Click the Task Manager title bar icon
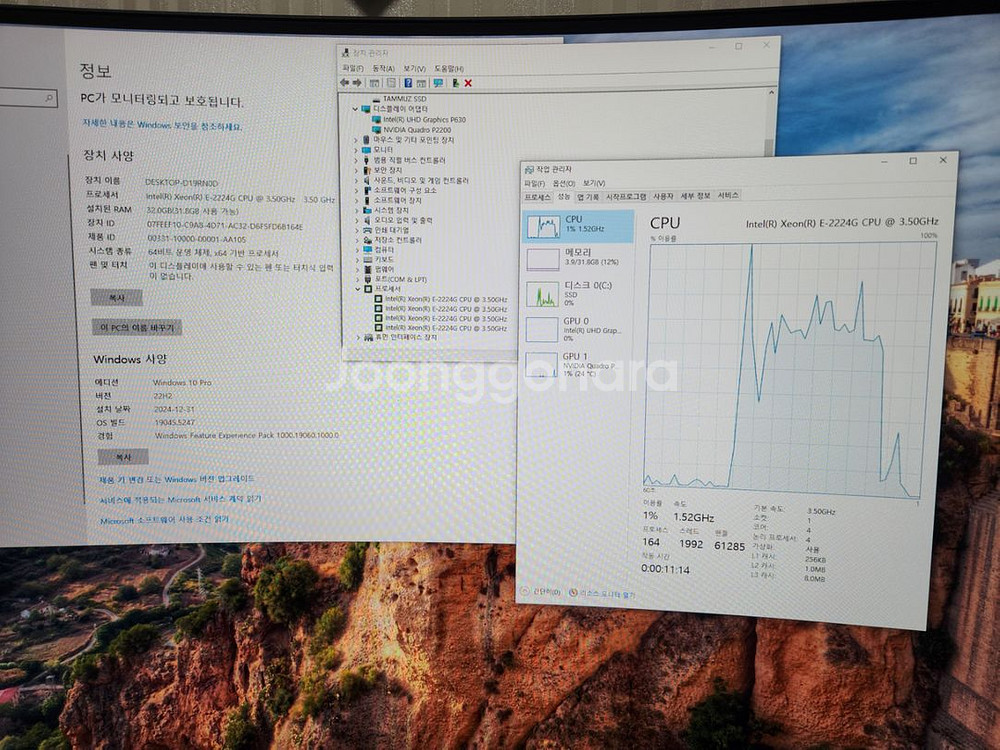This screenshot has width=1000, height=750. (529, 170)
